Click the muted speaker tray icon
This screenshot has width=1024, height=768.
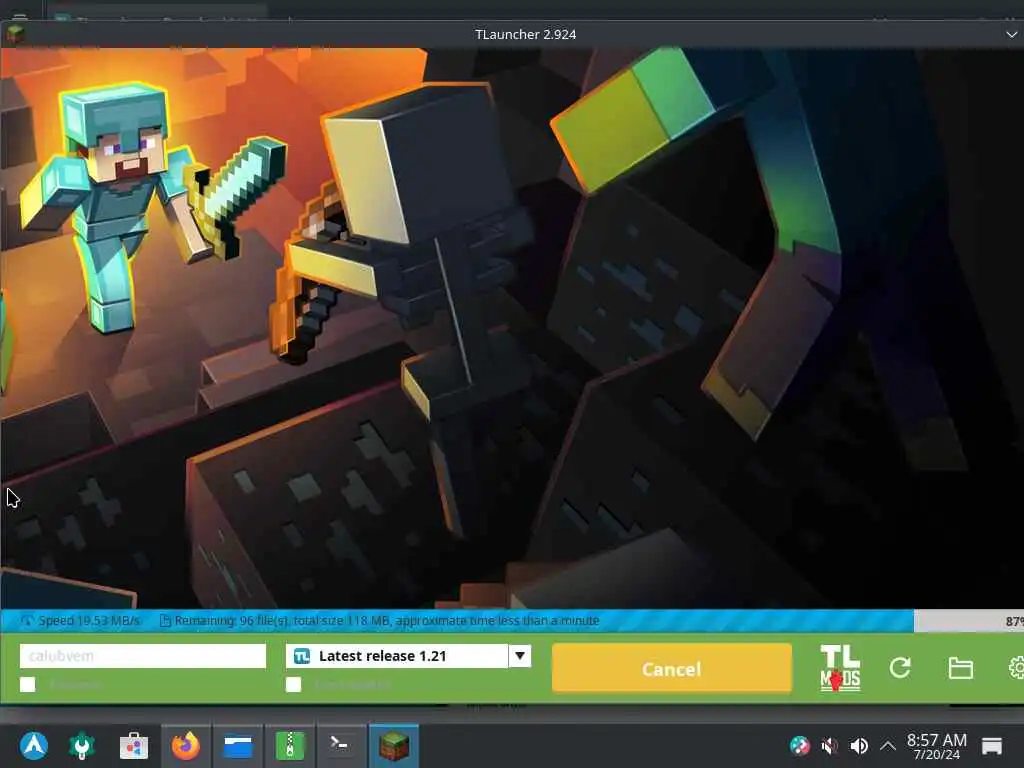point(829,745)
